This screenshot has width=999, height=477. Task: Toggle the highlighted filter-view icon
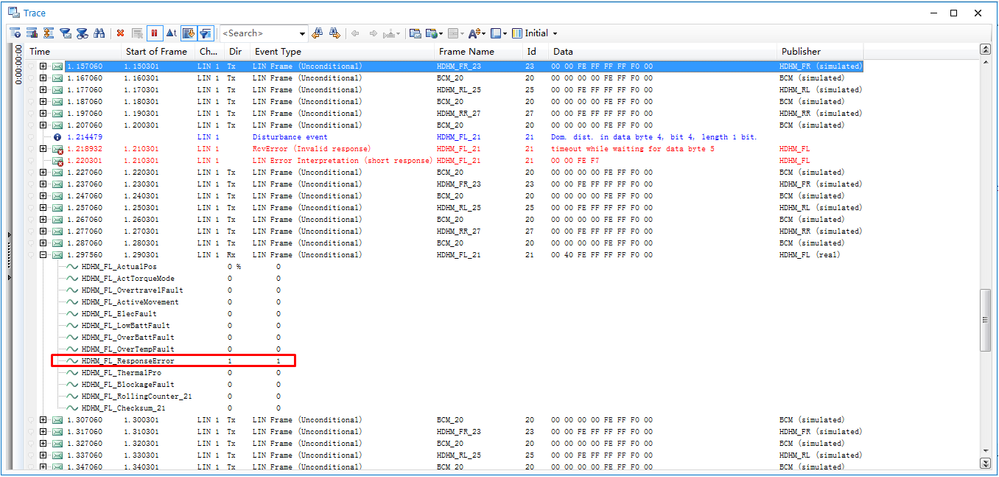pyautogui.click(x=206, y=33)
